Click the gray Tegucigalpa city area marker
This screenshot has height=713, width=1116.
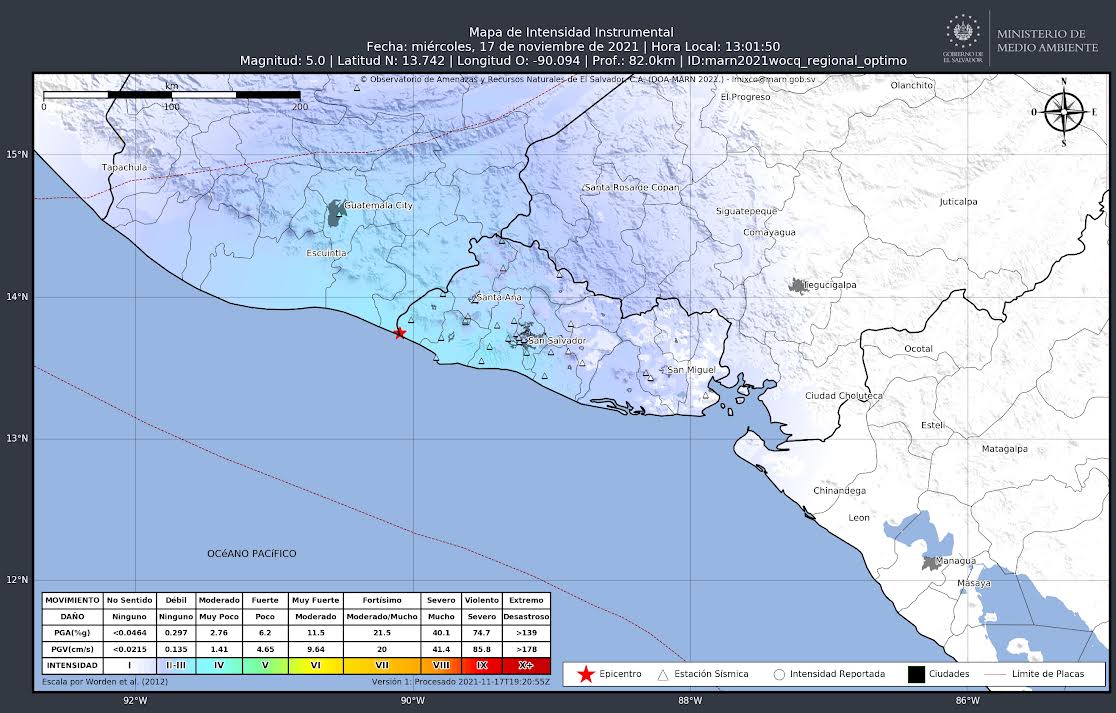[798, 286]
